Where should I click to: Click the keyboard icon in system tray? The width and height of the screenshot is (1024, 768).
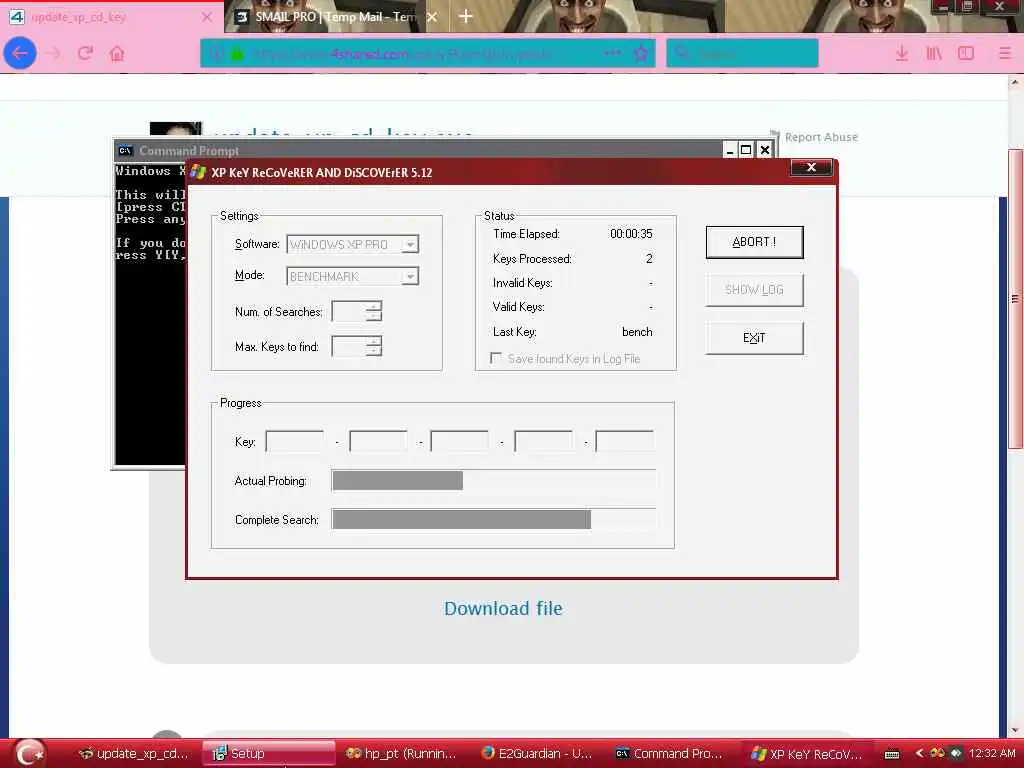(x=891, y=754)
